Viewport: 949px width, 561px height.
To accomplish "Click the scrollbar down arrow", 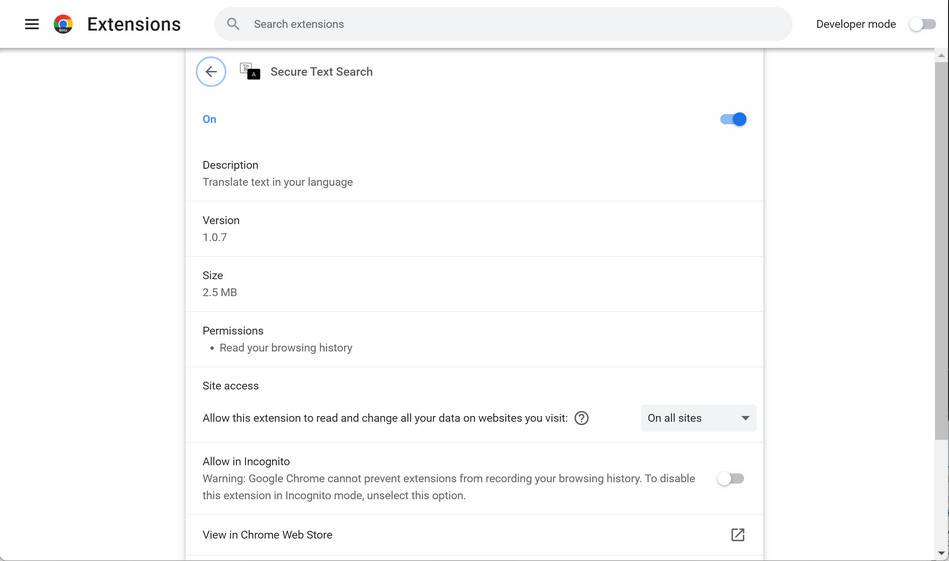I will 941,552.
